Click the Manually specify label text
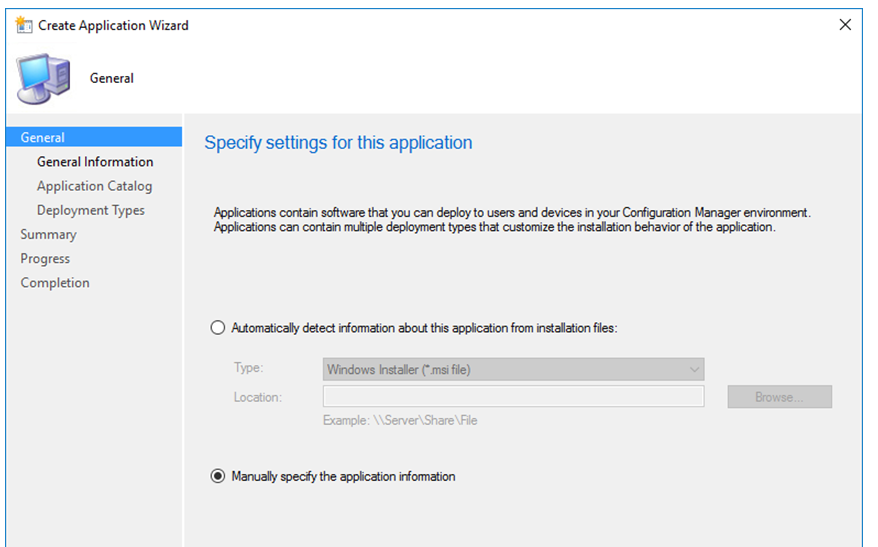Image resolution: width=878 pixels, height=547 pixels. 343,476
